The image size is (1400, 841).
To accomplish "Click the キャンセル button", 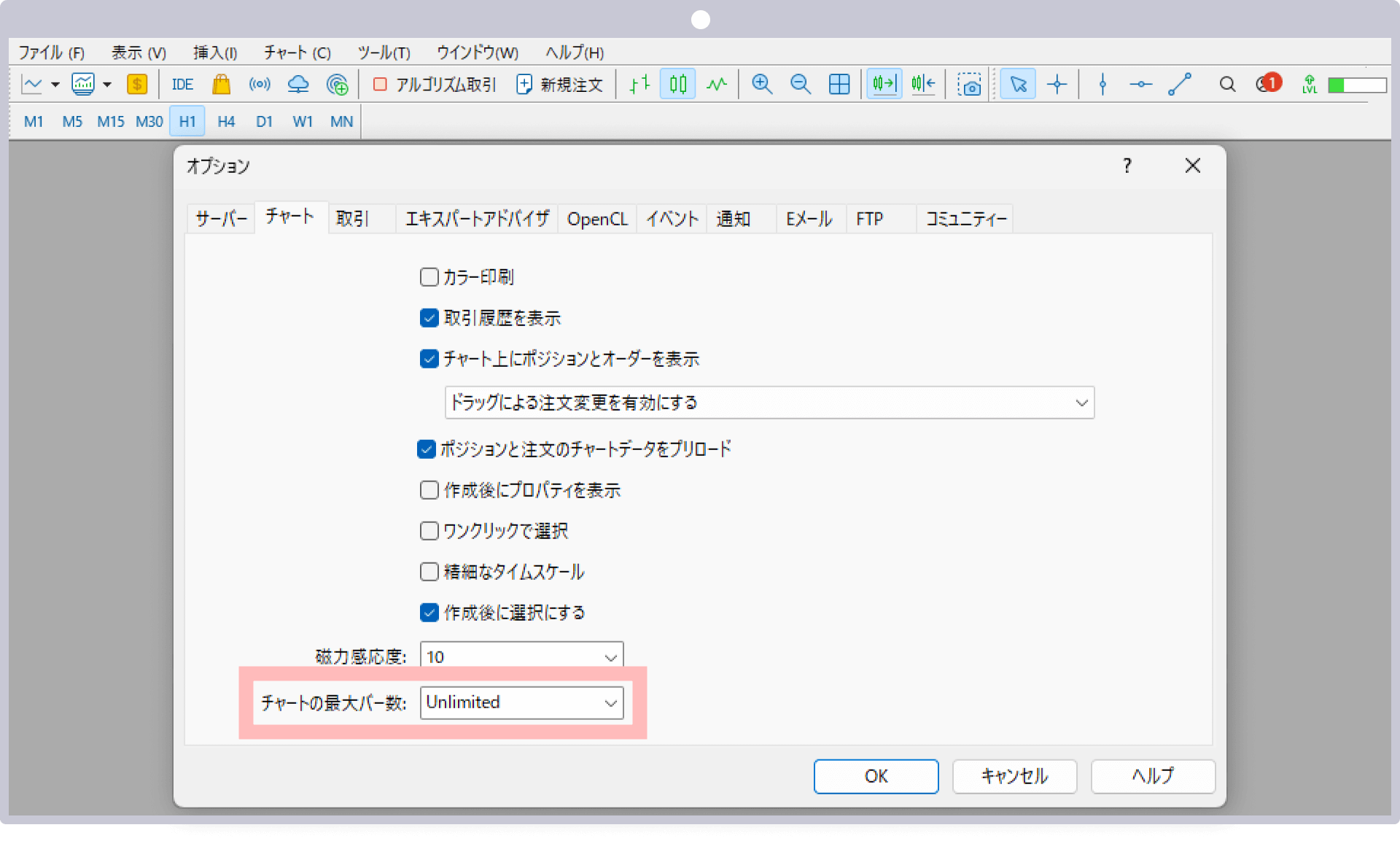I will tap(1014, 776).
